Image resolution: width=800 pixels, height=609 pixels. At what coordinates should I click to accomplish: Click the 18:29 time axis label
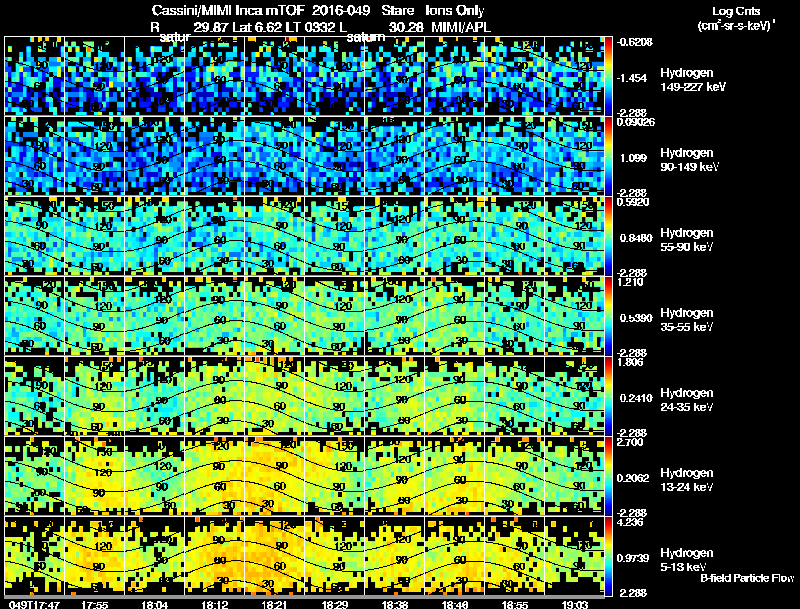coord(335,604)
